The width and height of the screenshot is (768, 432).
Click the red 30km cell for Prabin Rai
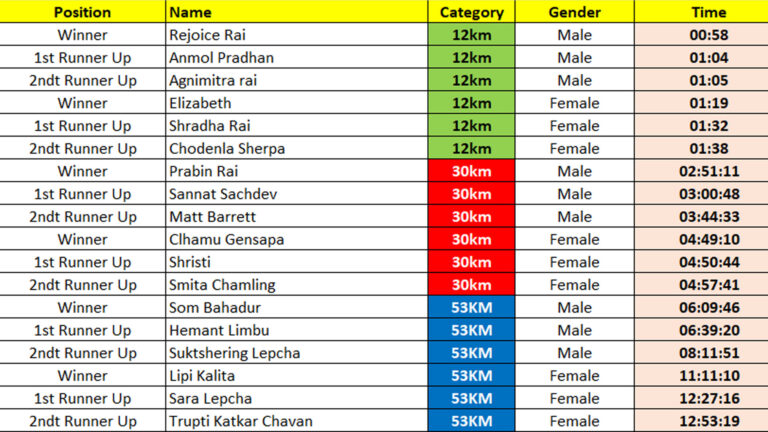pyautogui.click(x=471, y=171)
